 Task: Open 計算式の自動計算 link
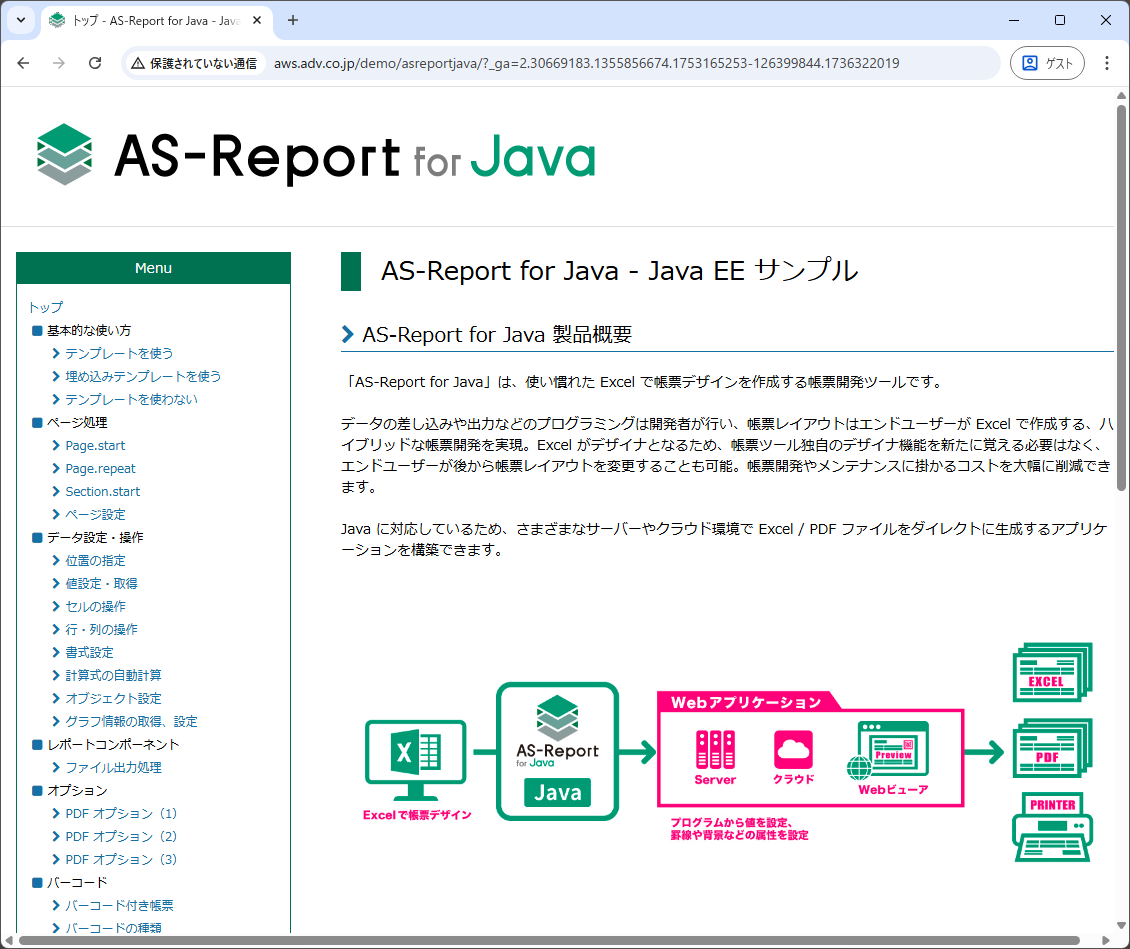pyautogui.click(x=113, y=675)
